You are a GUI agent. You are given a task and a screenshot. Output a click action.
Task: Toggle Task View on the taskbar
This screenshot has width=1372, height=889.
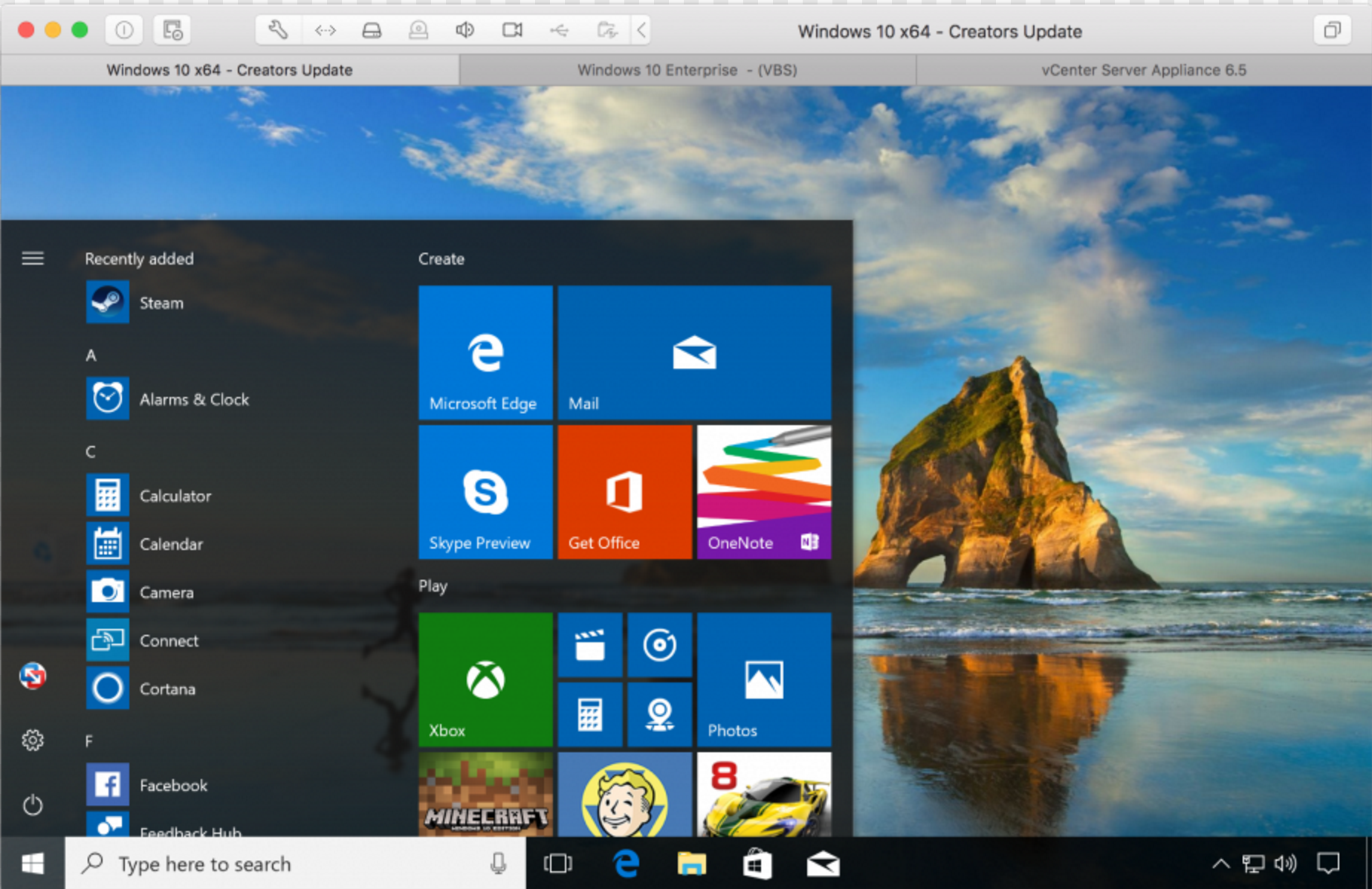pyautogui.click(x=557, y=863)
